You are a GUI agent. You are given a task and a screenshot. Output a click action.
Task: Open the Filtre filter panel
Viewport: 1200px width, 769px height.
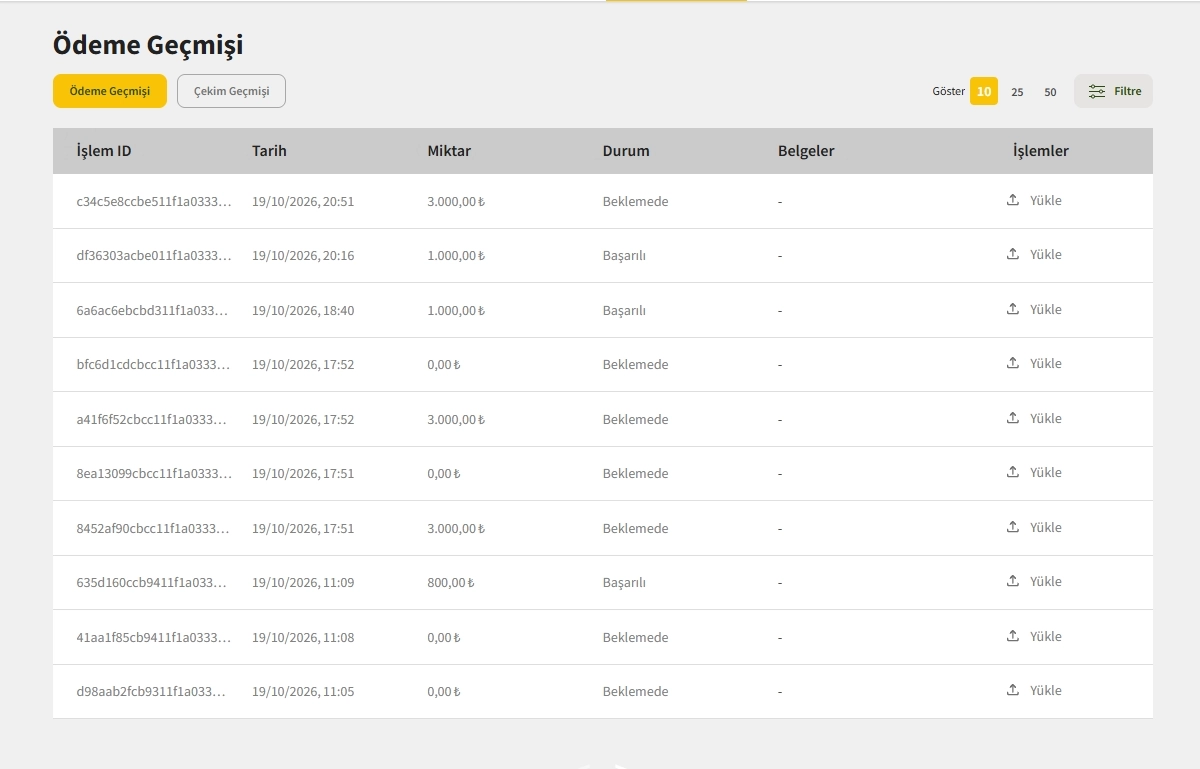1113,91
